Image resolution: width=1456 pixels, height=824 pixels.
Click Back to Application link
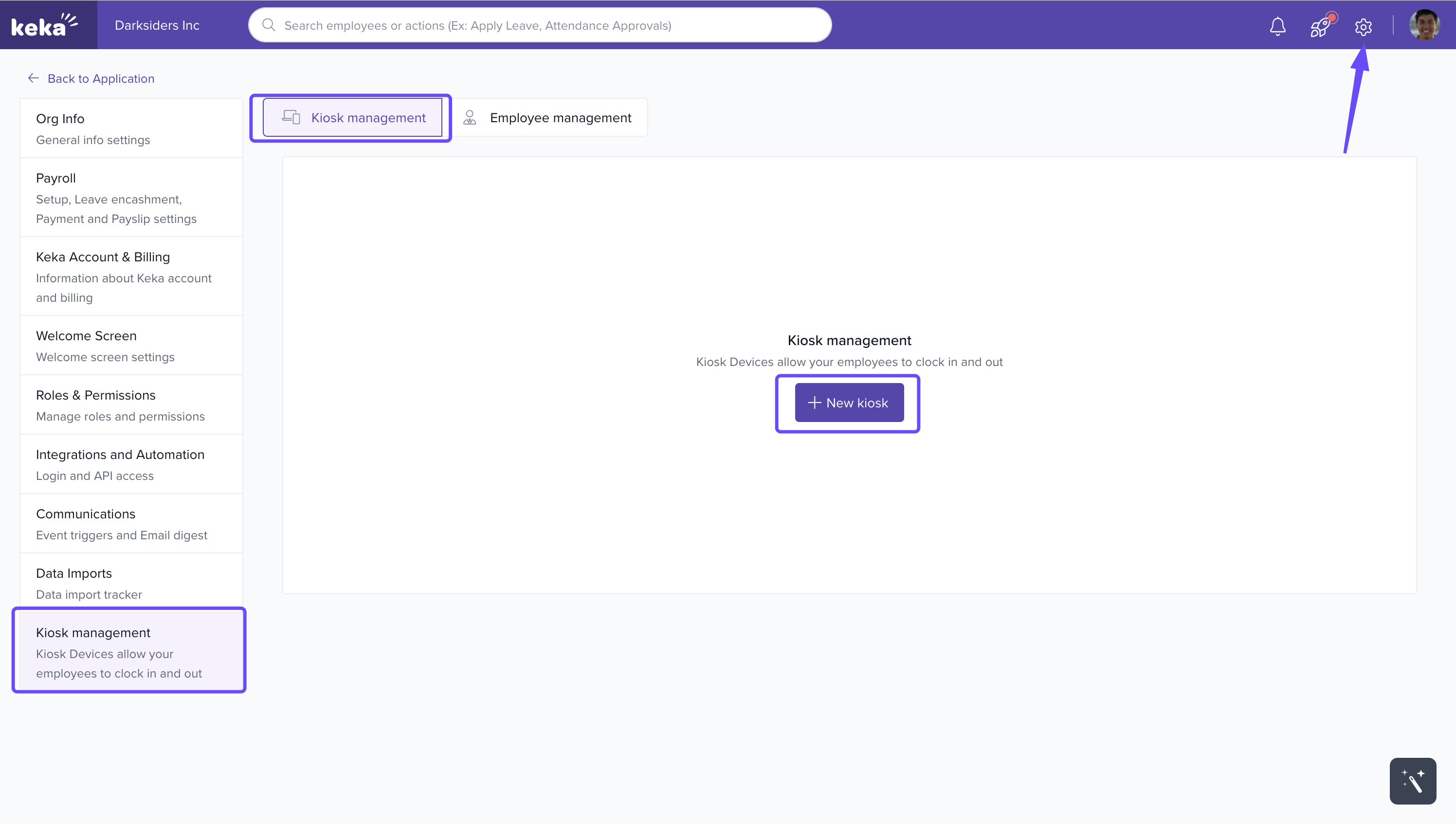click(101, 79)
